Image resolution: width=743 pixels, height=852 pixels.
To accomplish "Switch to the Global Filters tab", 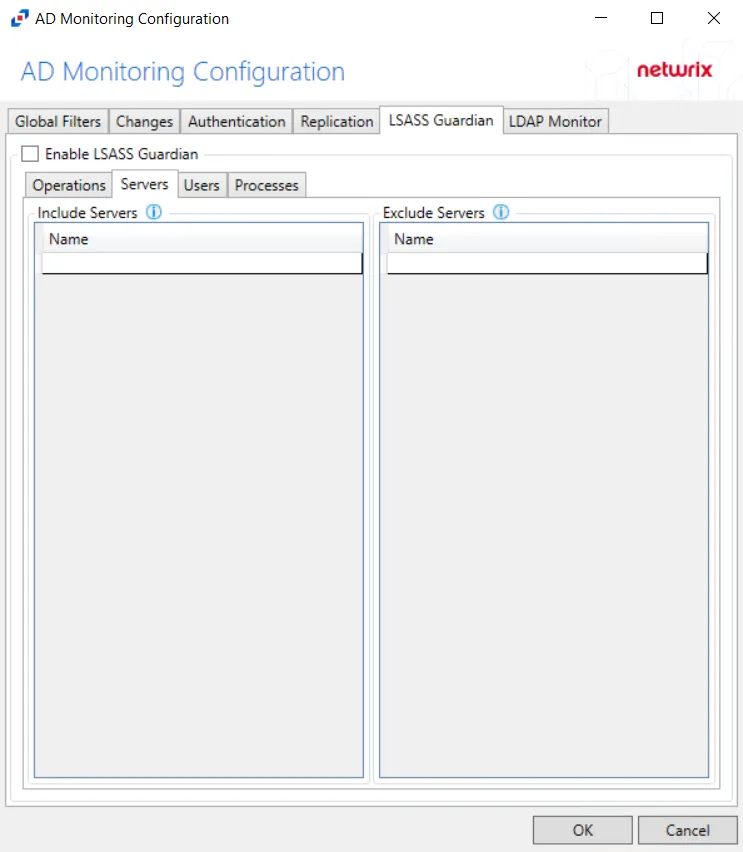I will [x=58, y=121].
